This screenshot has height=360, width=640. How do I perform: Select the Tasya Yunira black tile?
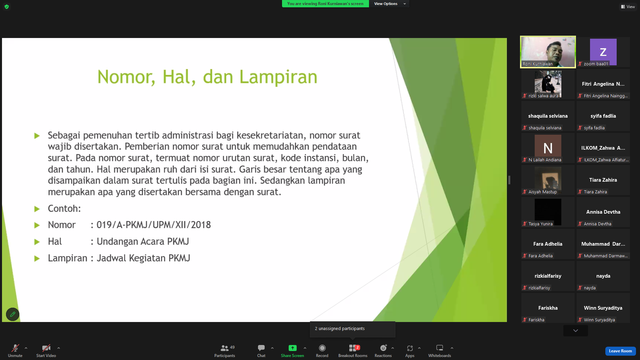[548, 212]
